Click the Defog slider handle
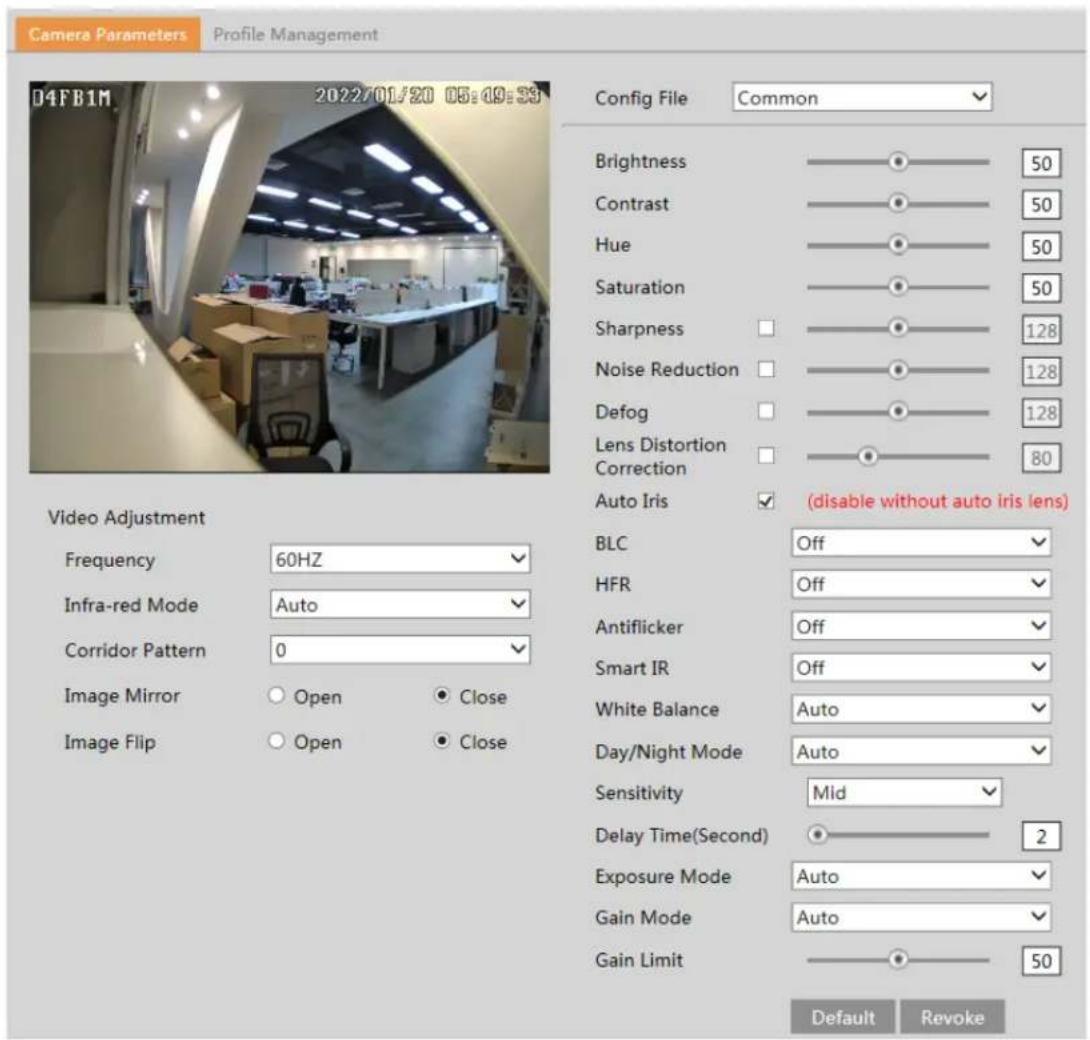Viewport: 1090px width, 1040px height. coord(898,412)
